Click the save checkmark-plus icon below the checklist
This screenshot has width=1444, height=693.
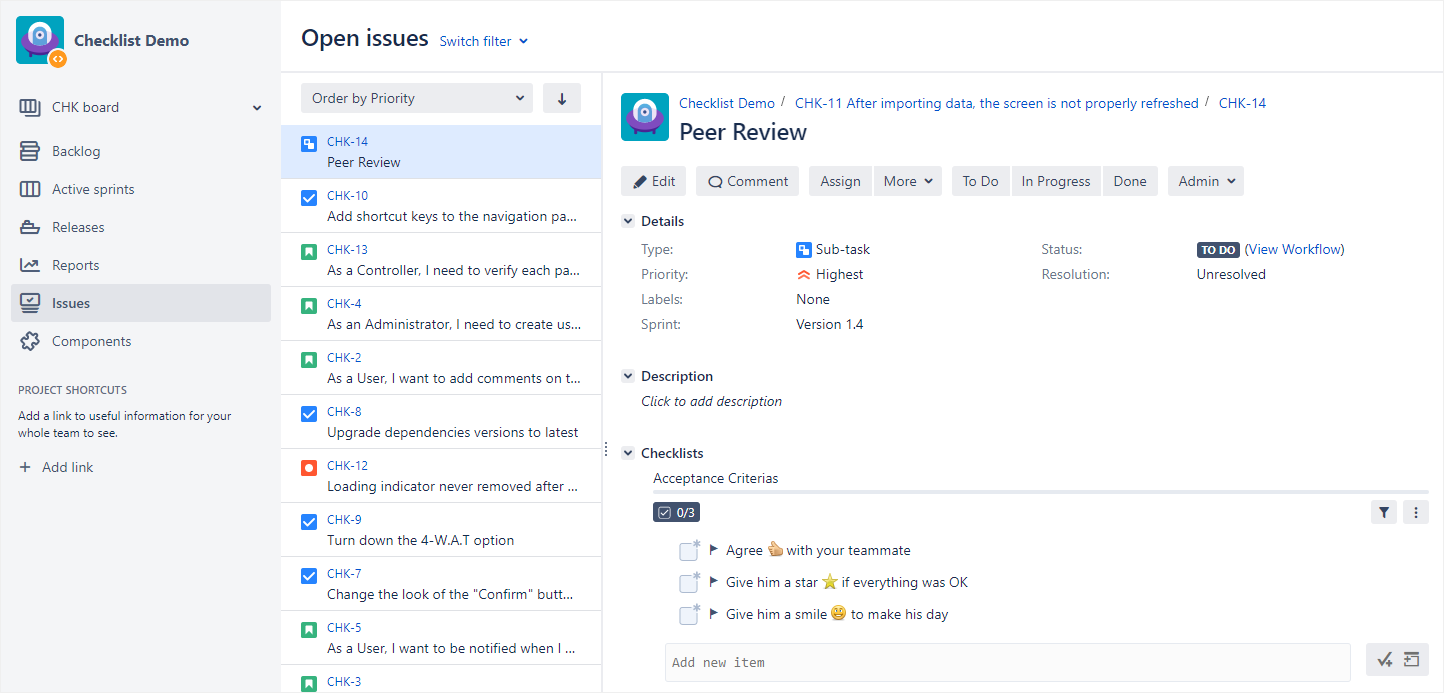[1385, 659]
